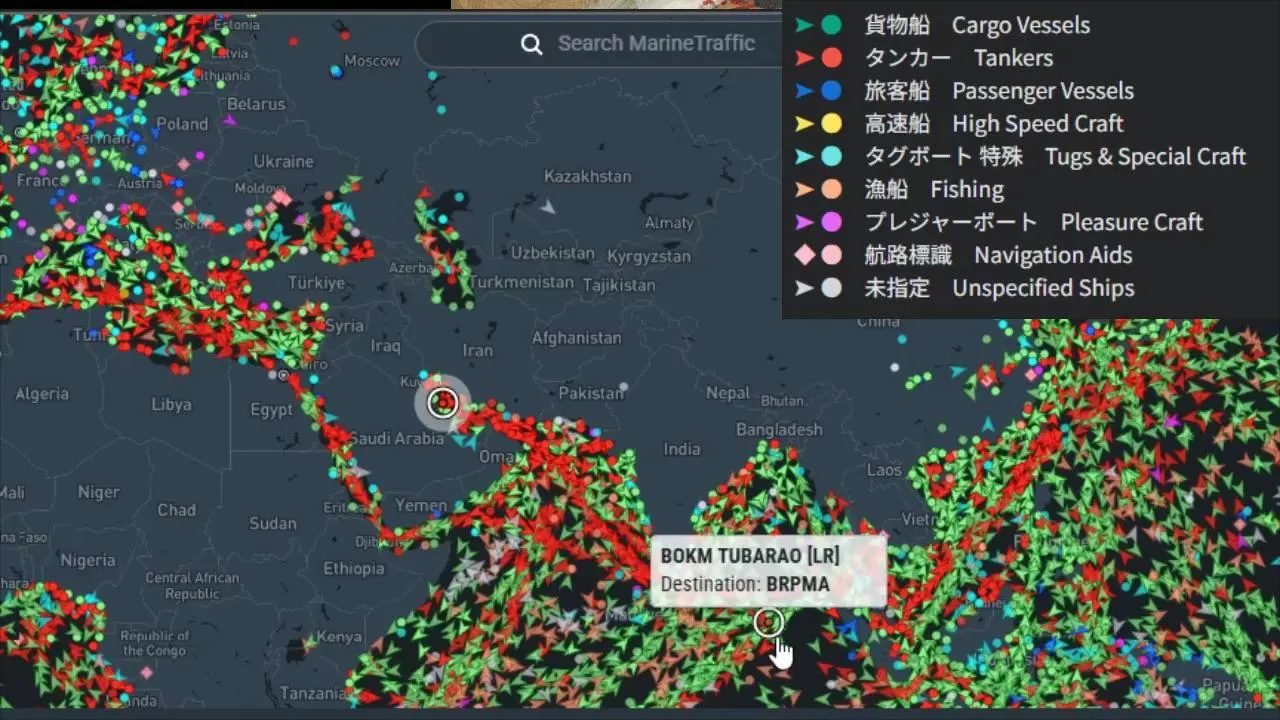Image resolution: width=1280 pixels, height=720 pixels.
Task: Click the cyan Tugs & Special Craft dot
Action: pyautogui.click(x=831, y=157)
